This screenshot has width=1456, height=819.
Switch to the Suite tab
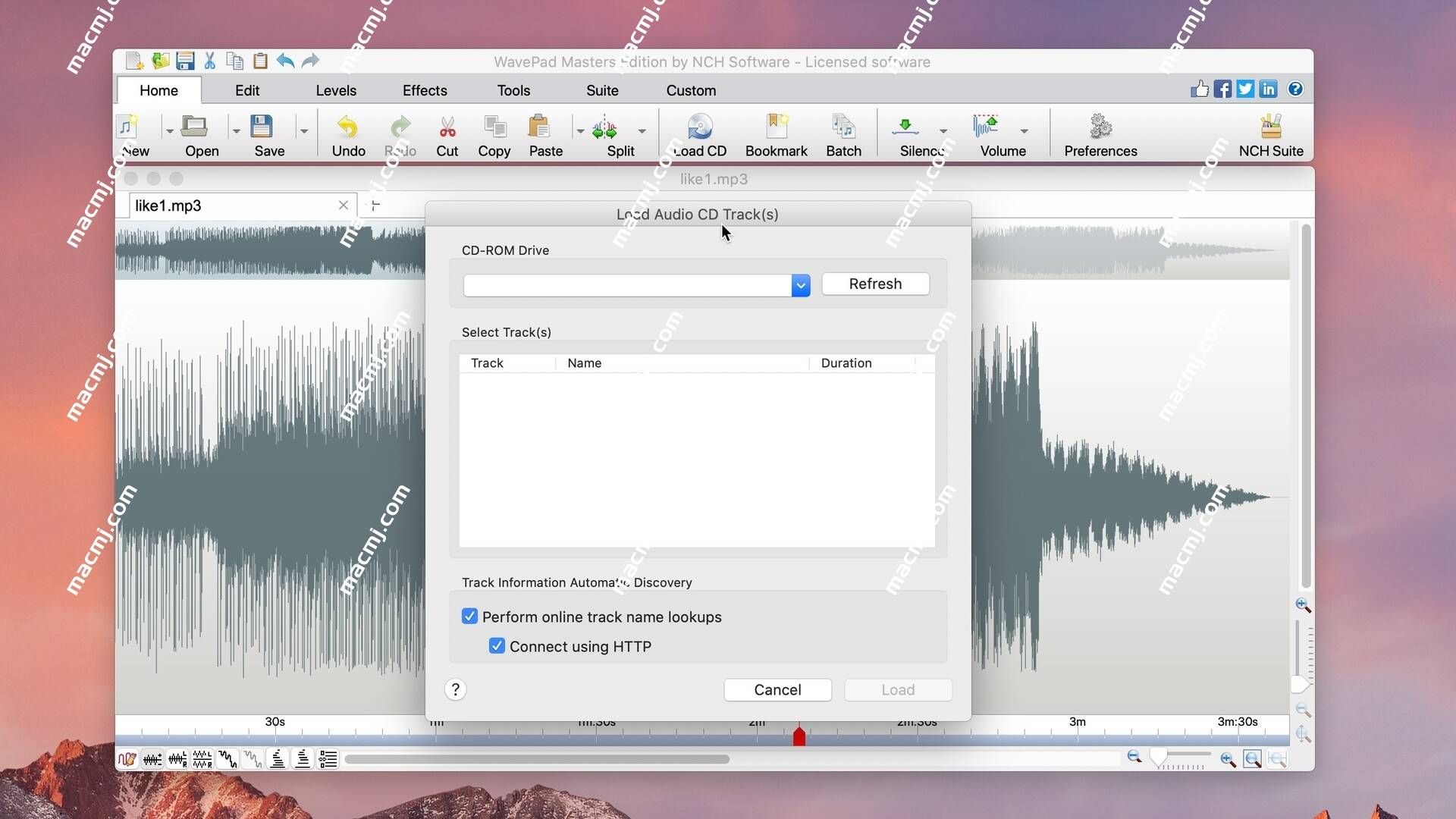602,90
